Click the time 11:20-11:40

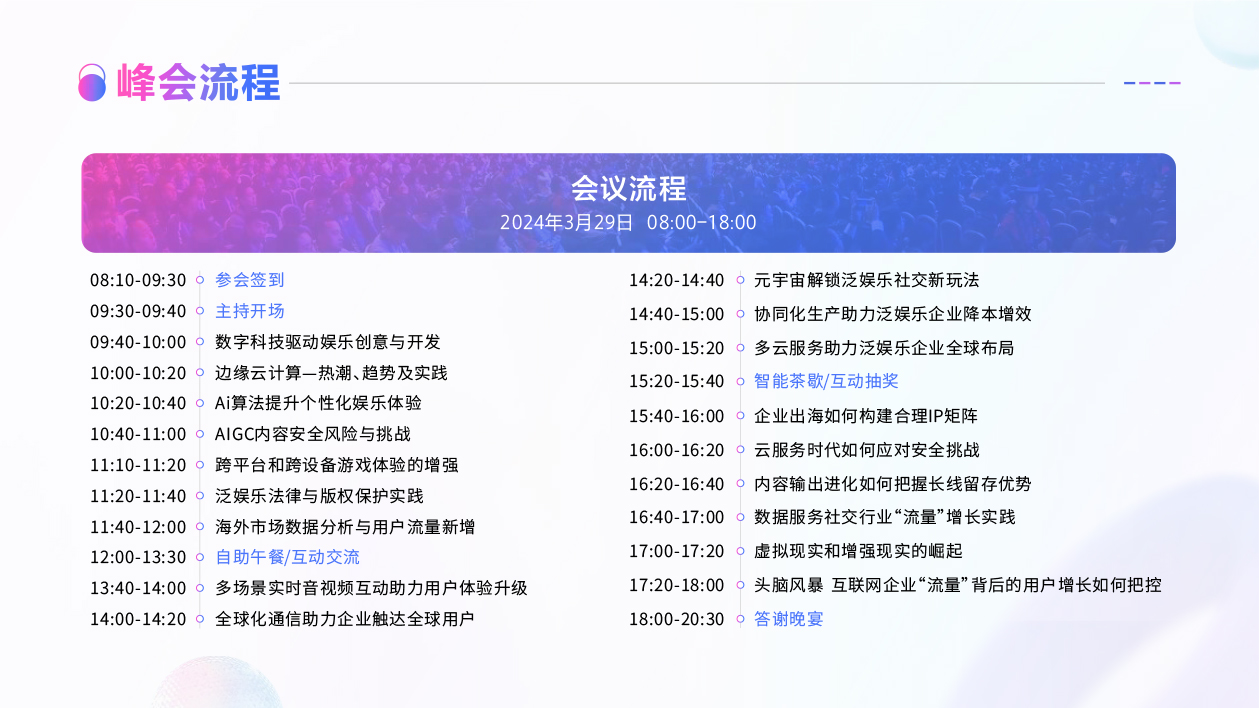point(138,496)
